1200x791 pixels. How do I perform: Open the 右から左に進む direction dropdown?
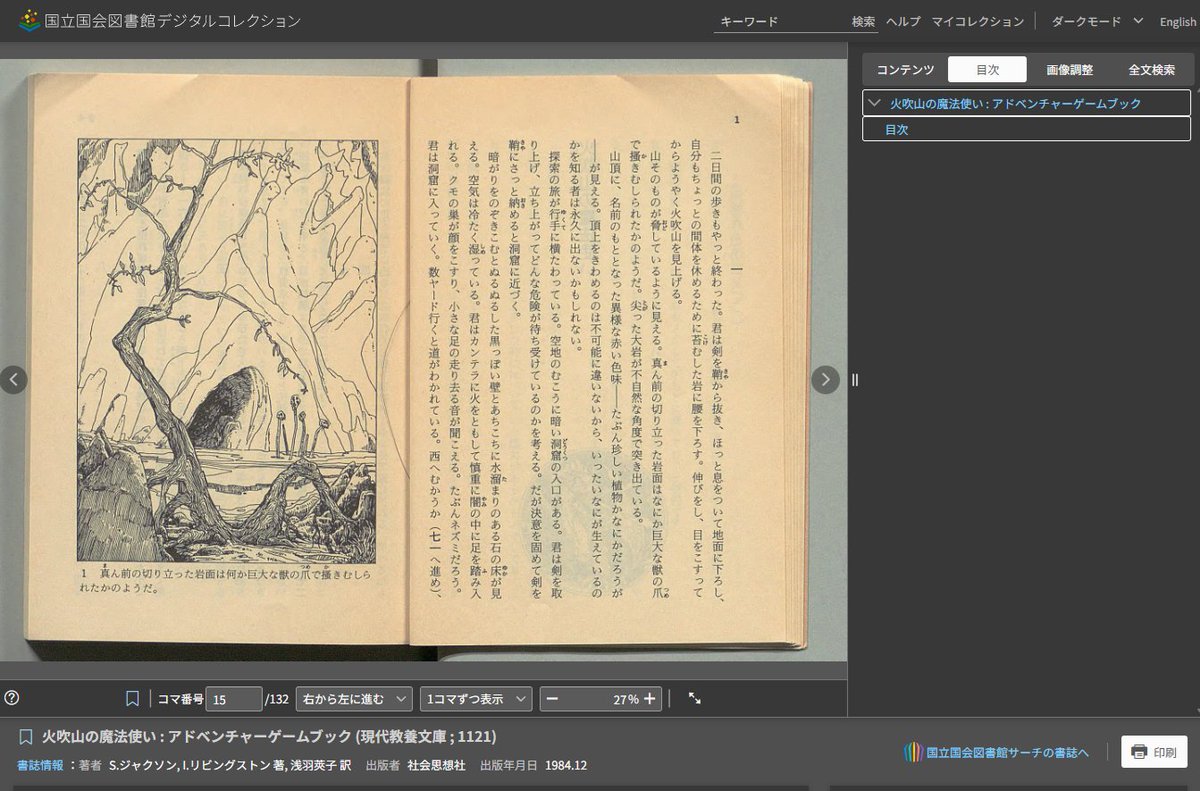[x=354, y=699]
